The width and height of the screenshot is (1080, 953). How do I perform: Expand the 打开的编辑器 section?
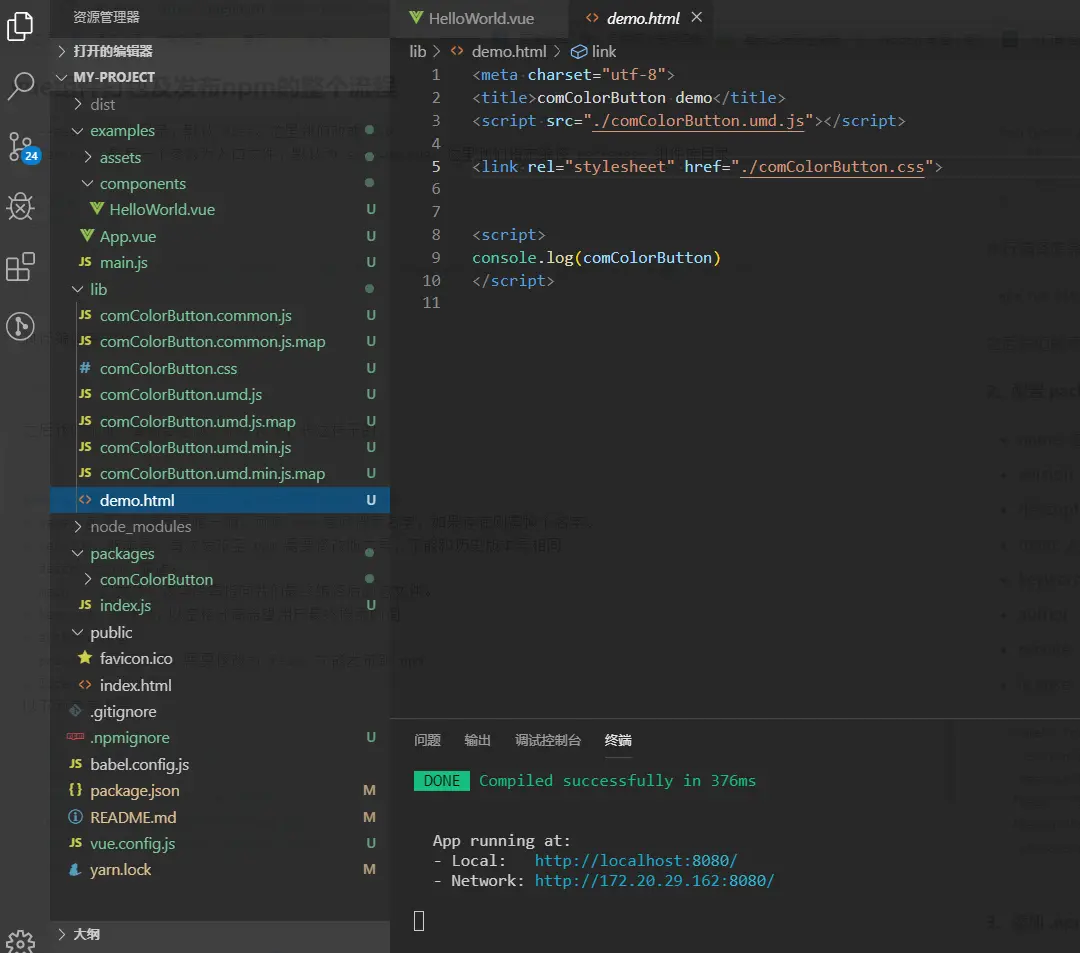(x=220, y=51)
